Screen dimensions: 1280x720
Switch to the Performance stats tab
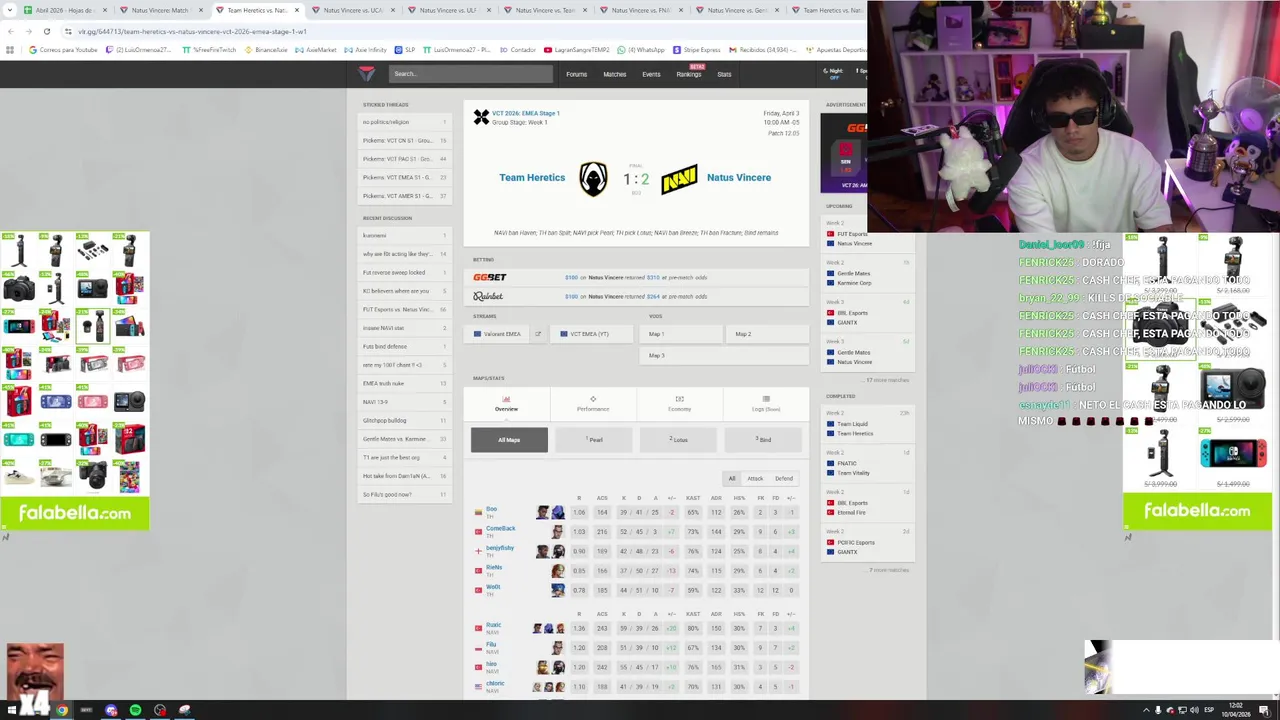tap(593, 403)
